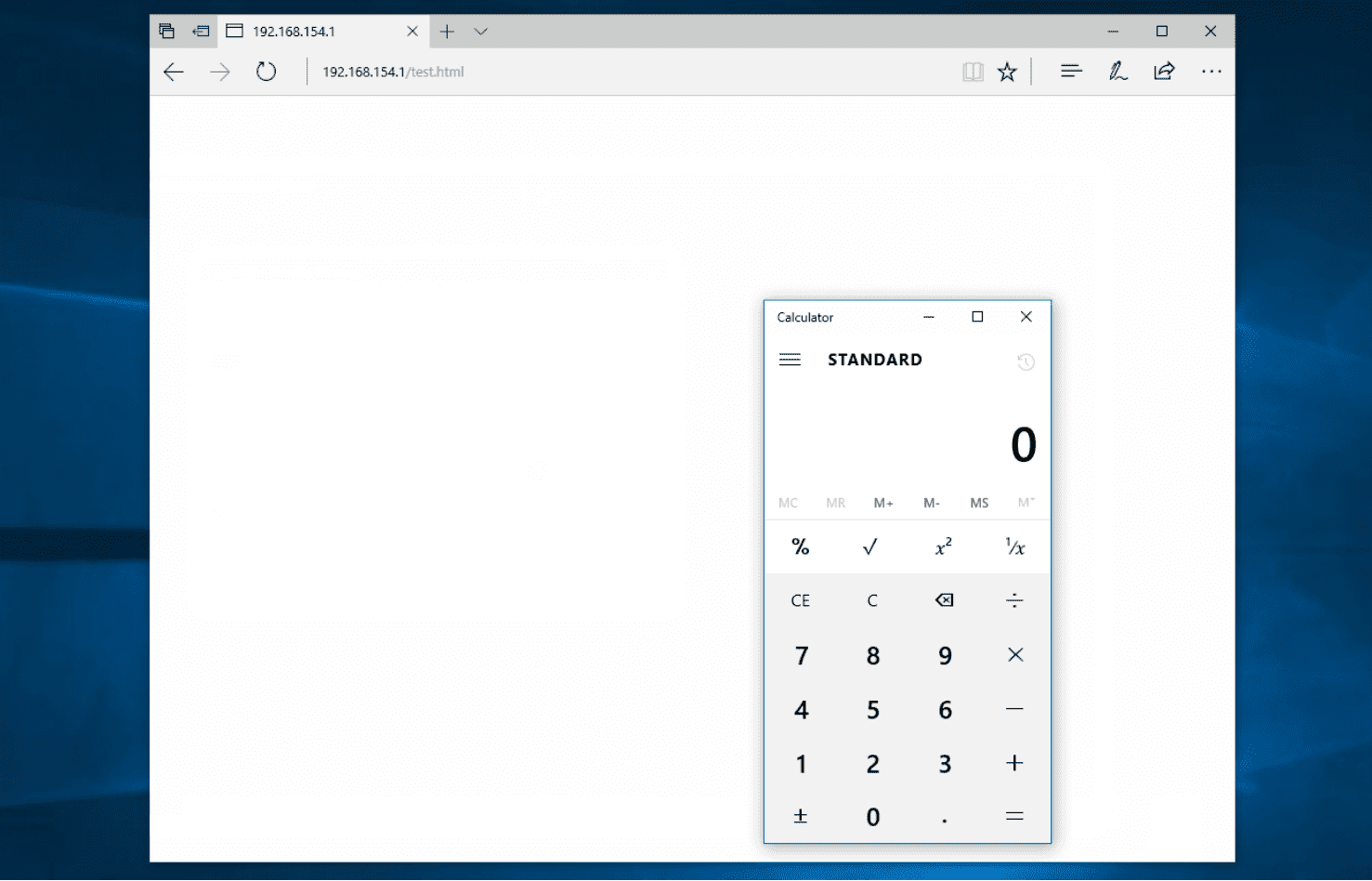Click the Share icon in Edge
The height and width of the screenshot is (881, 1372).
(x=1164, y=72)
